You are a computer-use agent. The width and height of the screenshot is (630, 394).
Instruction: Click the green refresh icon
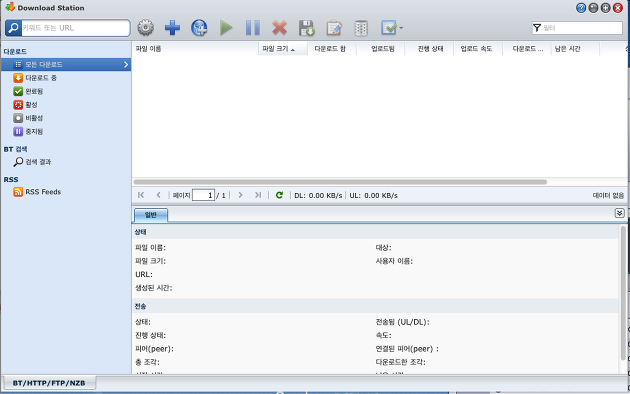click(x=279, y=195)
